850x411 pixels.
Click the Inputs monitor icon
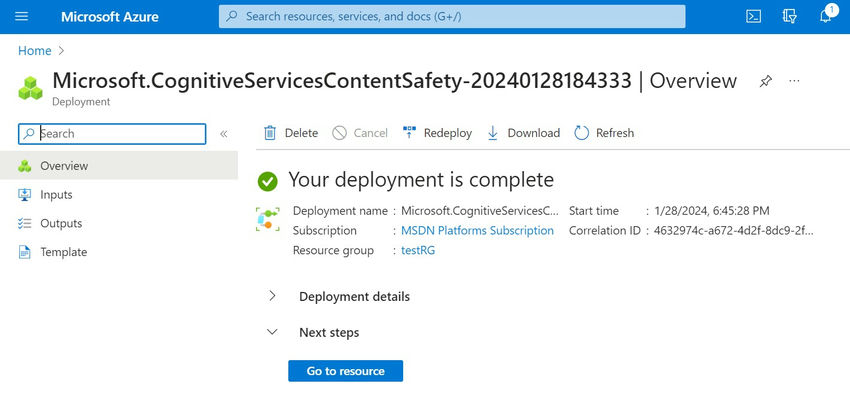(x=24, y=194)
